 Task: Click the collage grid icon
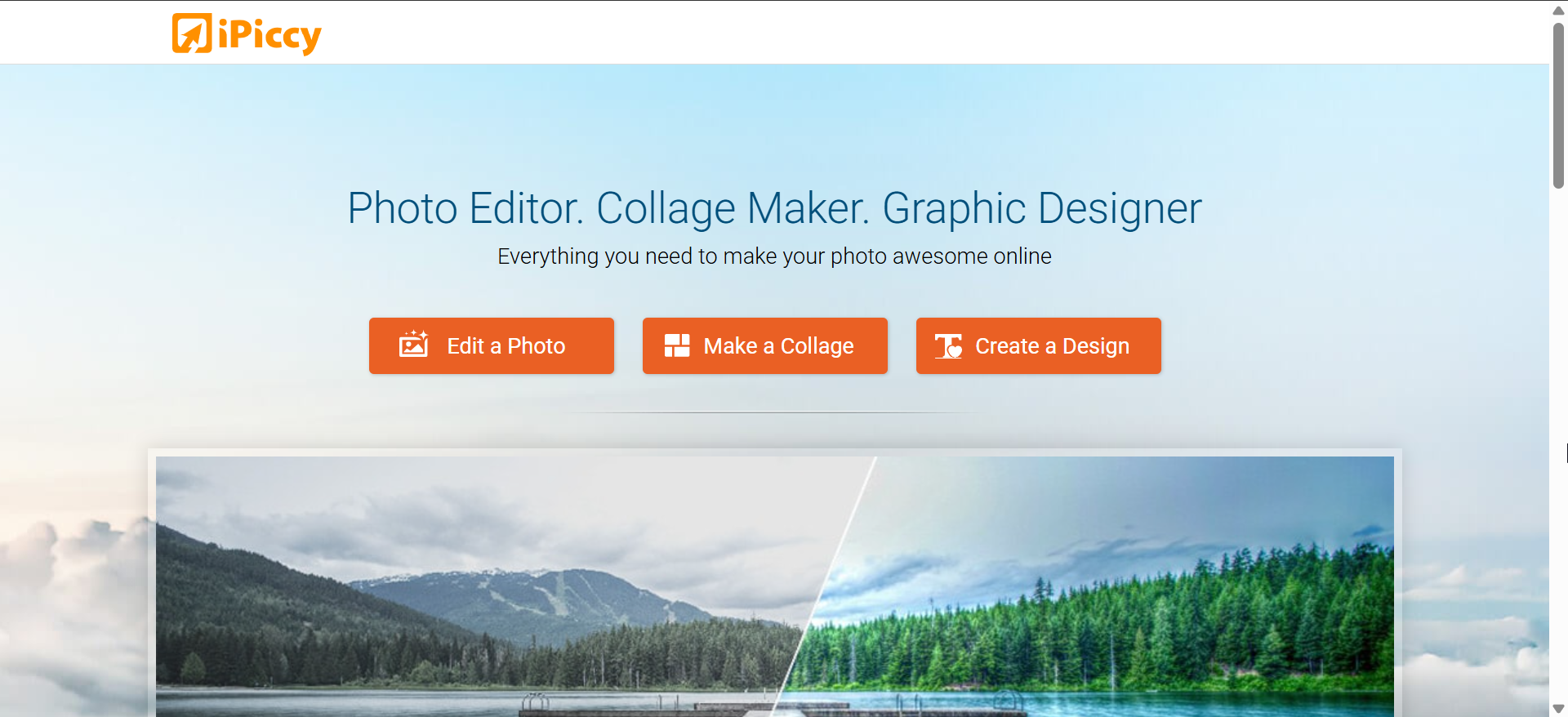(677, 345)
